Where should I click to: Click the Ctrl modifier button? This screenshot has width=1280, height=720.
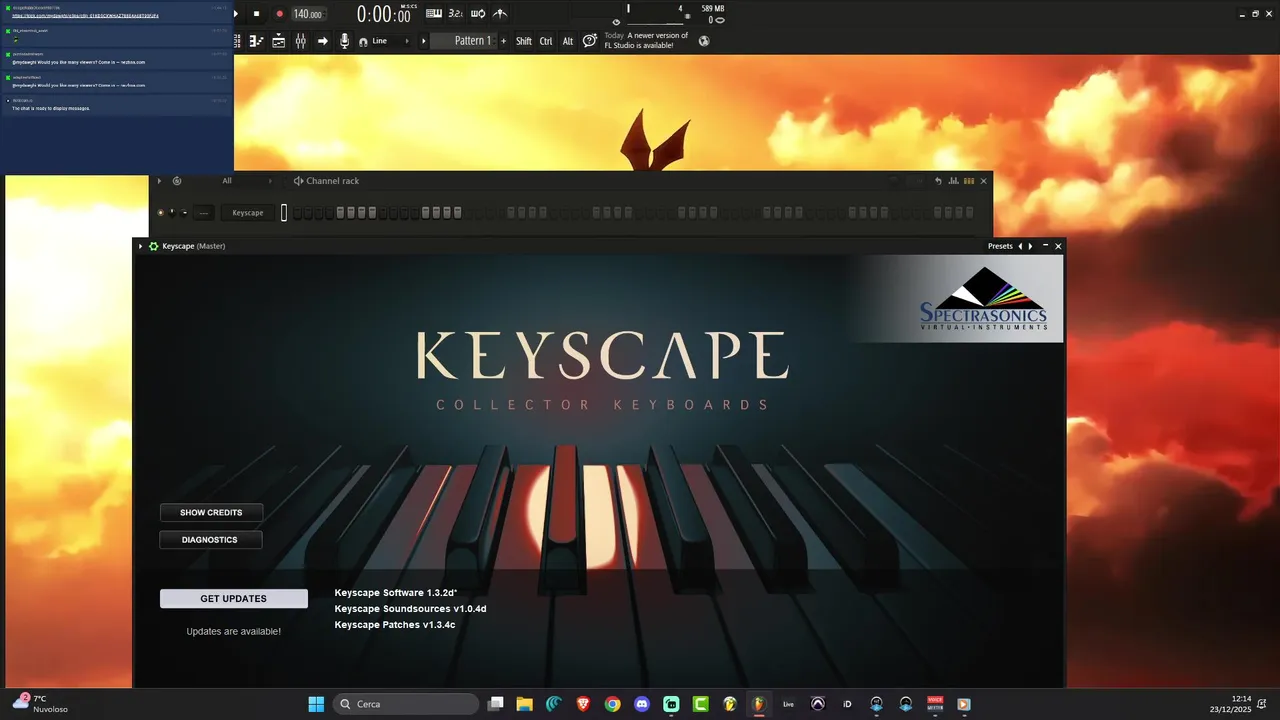click(x=546, y=41)
